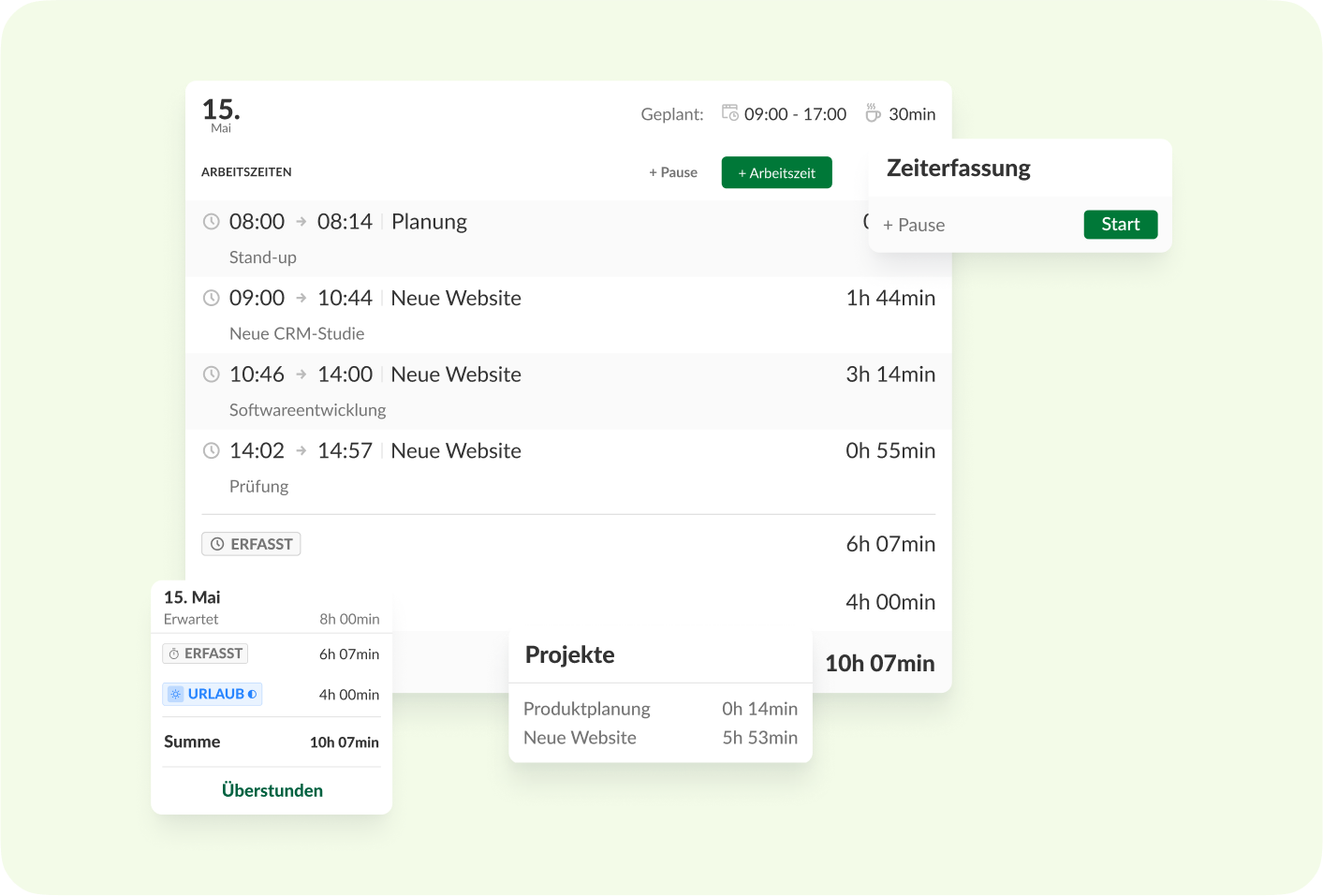Select the small ERFASST badge in day summary

[205, 654]
